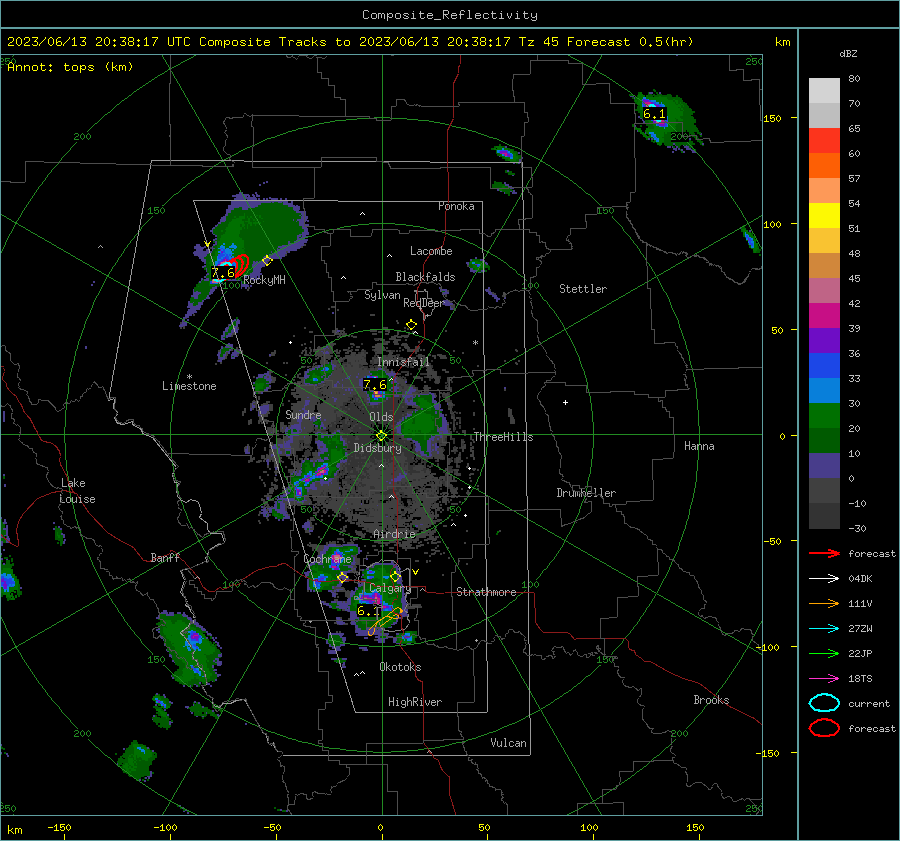Click the white 04DK arrow legend icon

pos(824,578)
